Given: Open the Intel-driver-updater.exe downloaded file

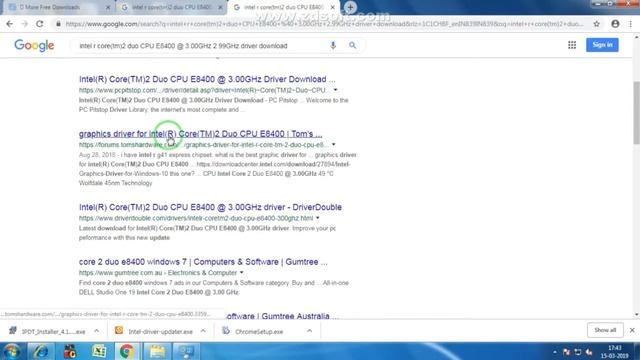Looking at the screenshot, I should pyautogui.click(x=154, y=331).
